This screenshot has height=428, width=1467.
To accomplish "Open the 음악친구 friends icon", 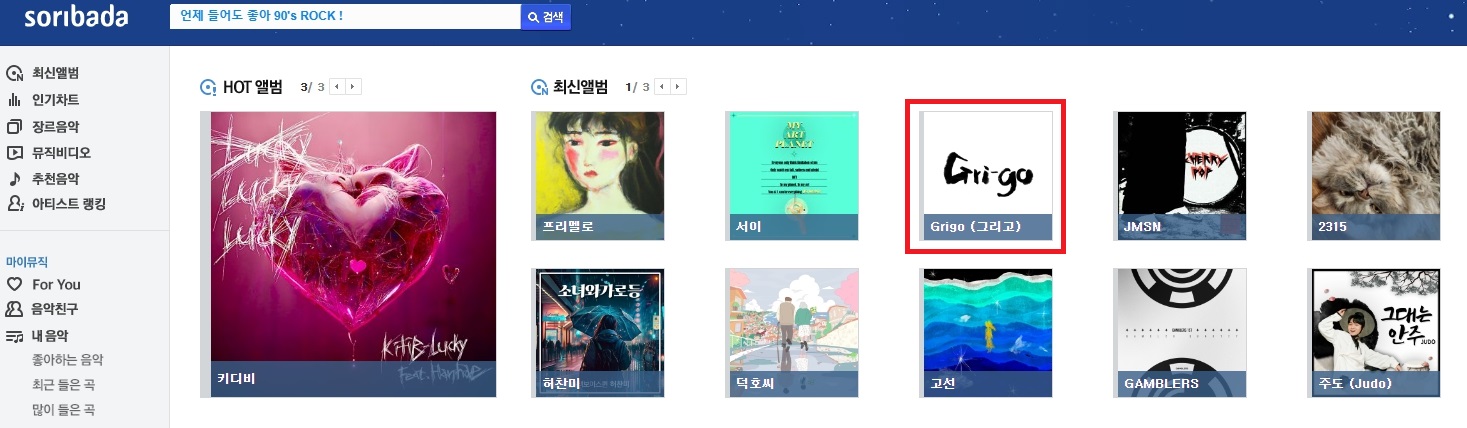I will [14, 309].
